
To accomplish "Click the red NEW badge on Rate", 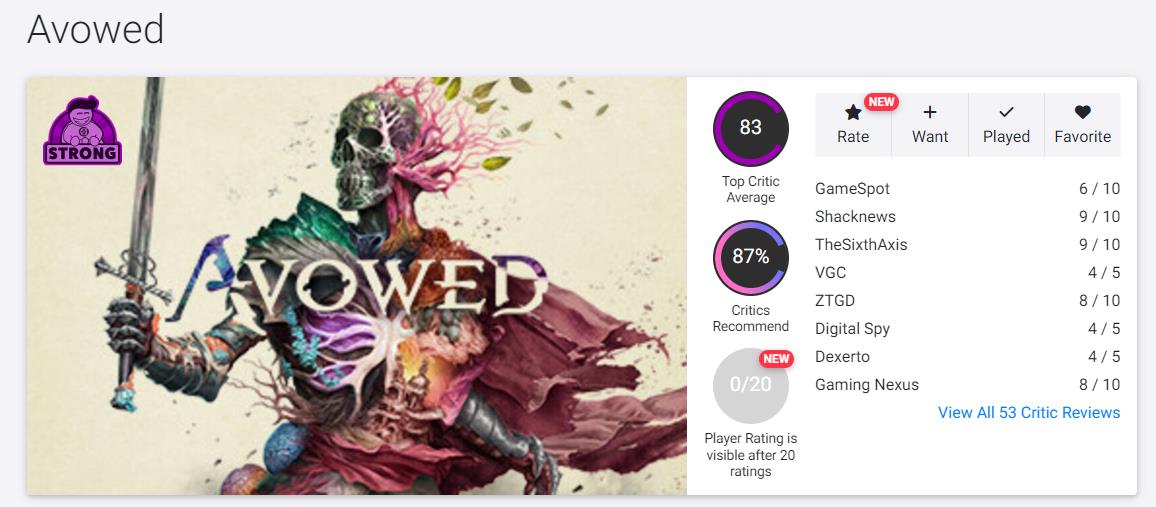I will (881, 102).
